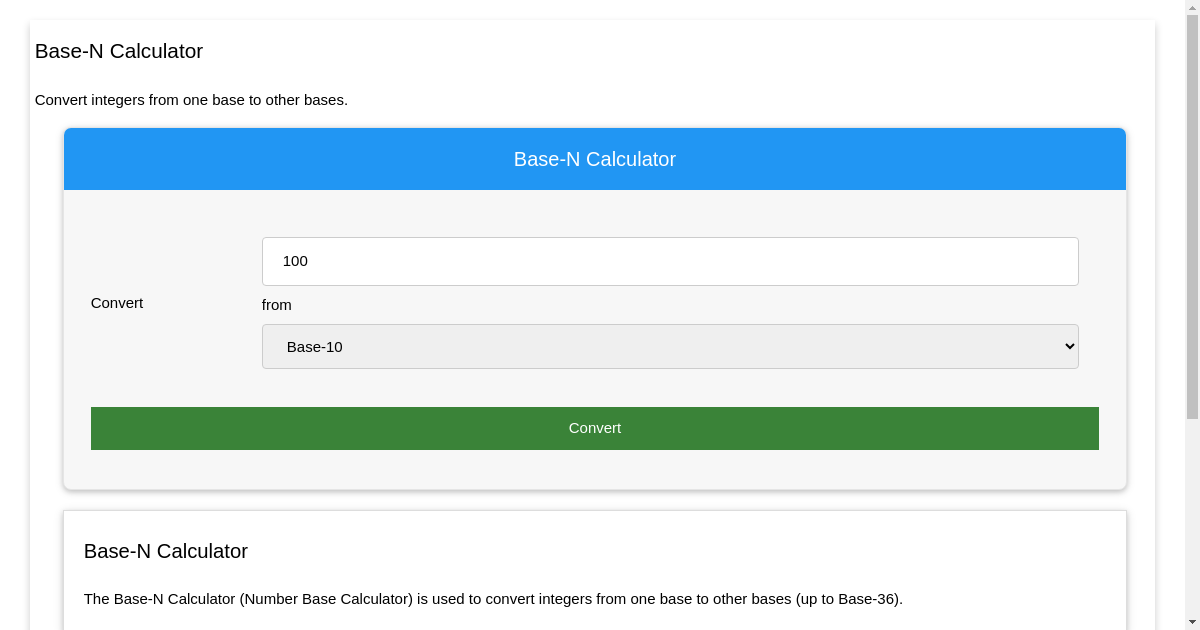The height and width of the screenshot is (630, 1200).
Task: Click the number input containing 100
Action: pyautogui.click(x=670, y=261)
